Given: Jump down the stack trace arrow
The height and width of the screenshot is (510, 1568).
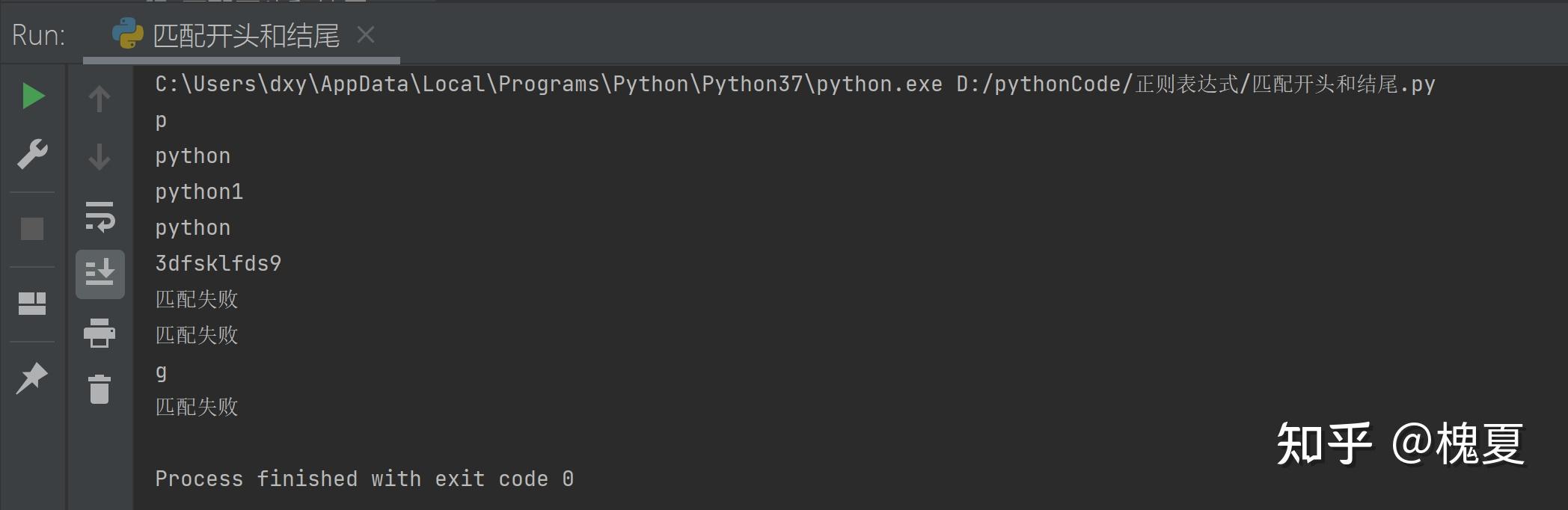Looking at the screenshot, I should click(99, 157).
